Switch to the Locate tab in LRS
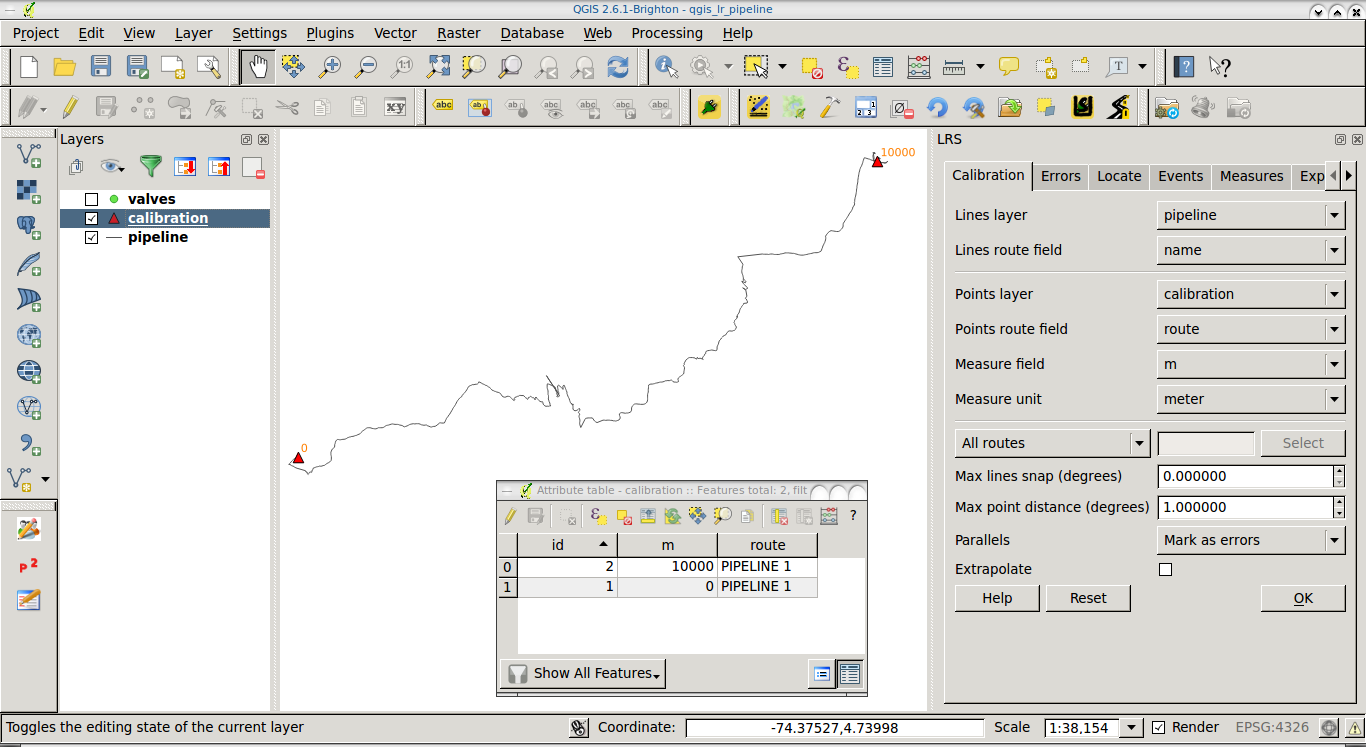This screenshot has height=747, width=1366. tap(1119, 176)
